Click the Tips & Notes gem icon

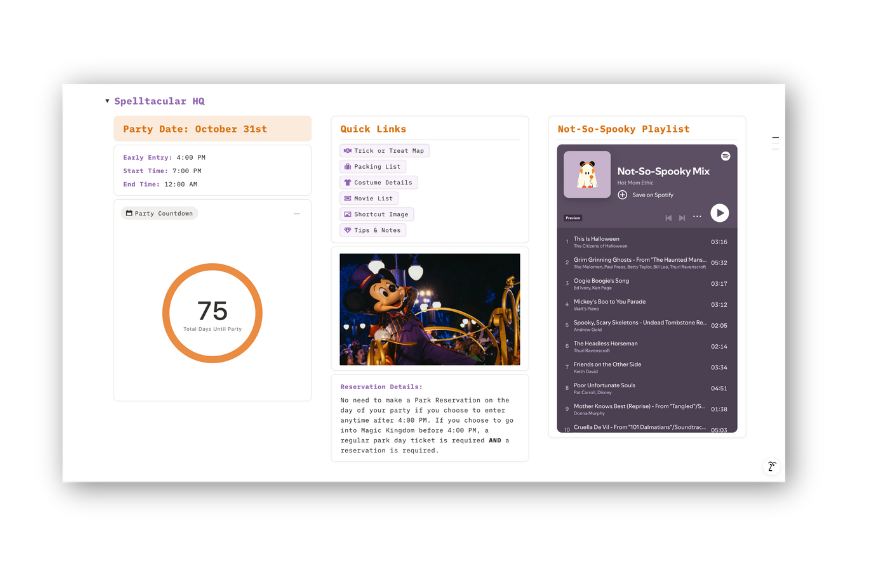click(x=348, y=230)
